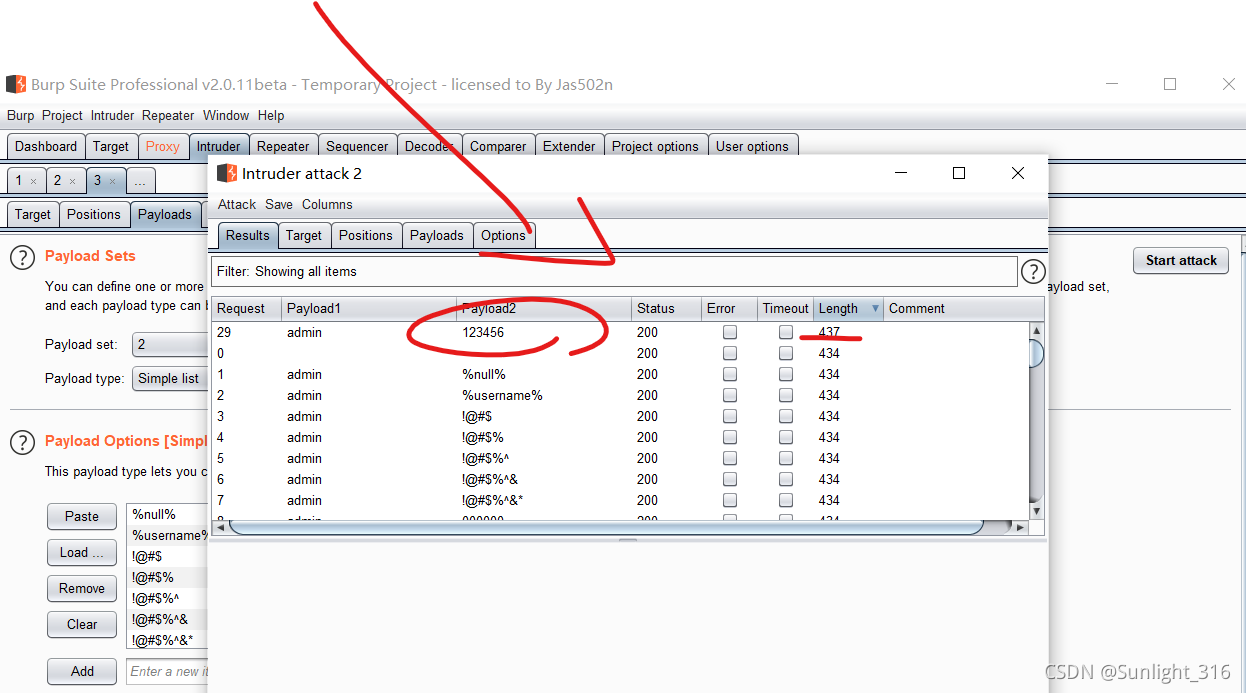1246x693 pixels.
Task: Click the results table horizontal scrollbar
Action: click(x=605, y=526)
